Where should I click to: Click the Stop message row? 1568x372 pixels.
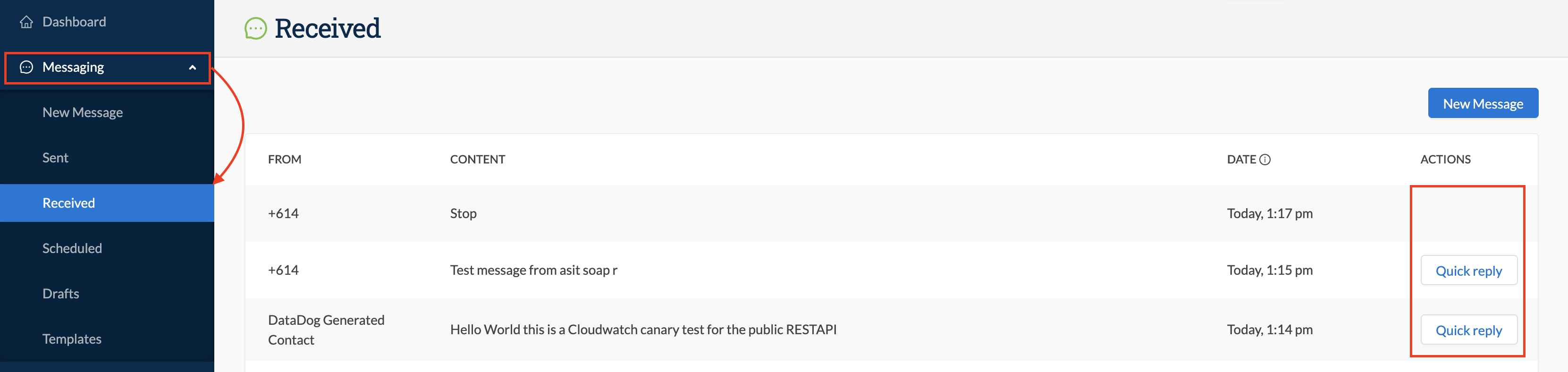892,214
